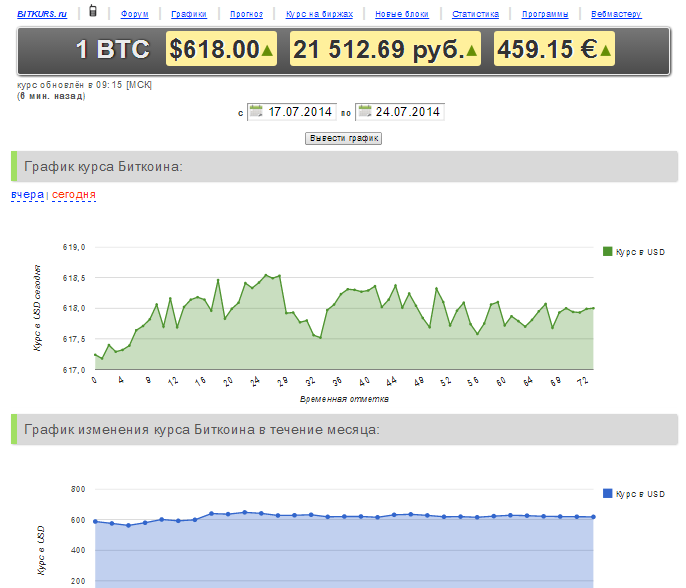Switch chart to сегодня

[74, 195]
